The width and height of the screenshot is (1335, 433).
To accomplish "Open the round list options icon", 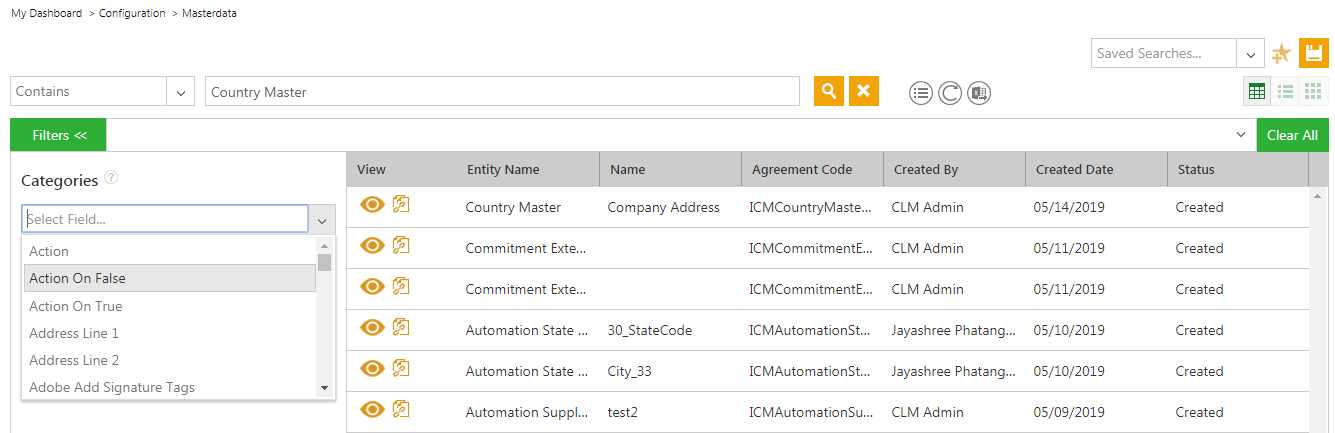I will coord(921,93).
